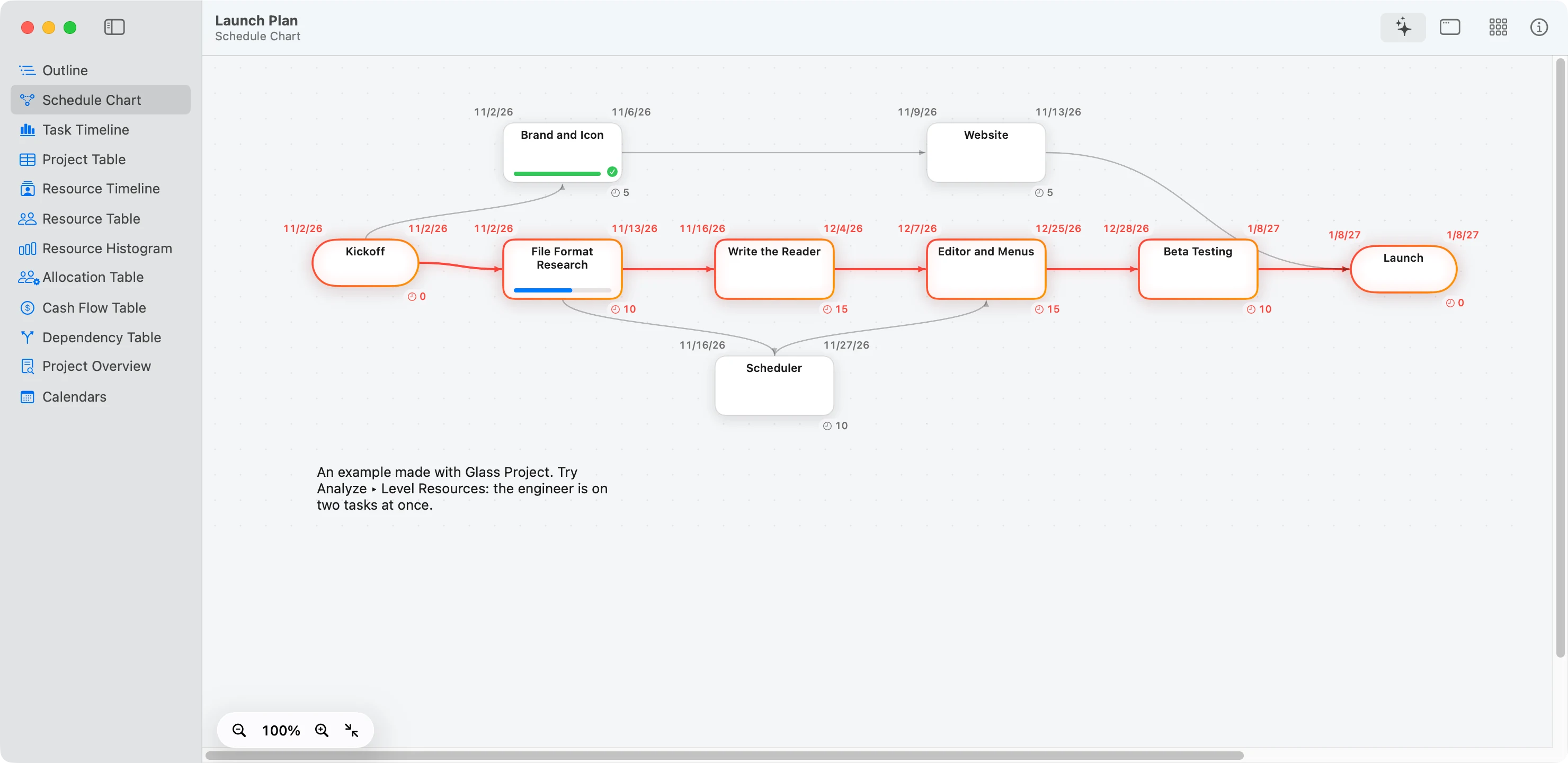The image size is (1568, 763).
Task: Click the horizontal scrollbar
Action: 724,755
